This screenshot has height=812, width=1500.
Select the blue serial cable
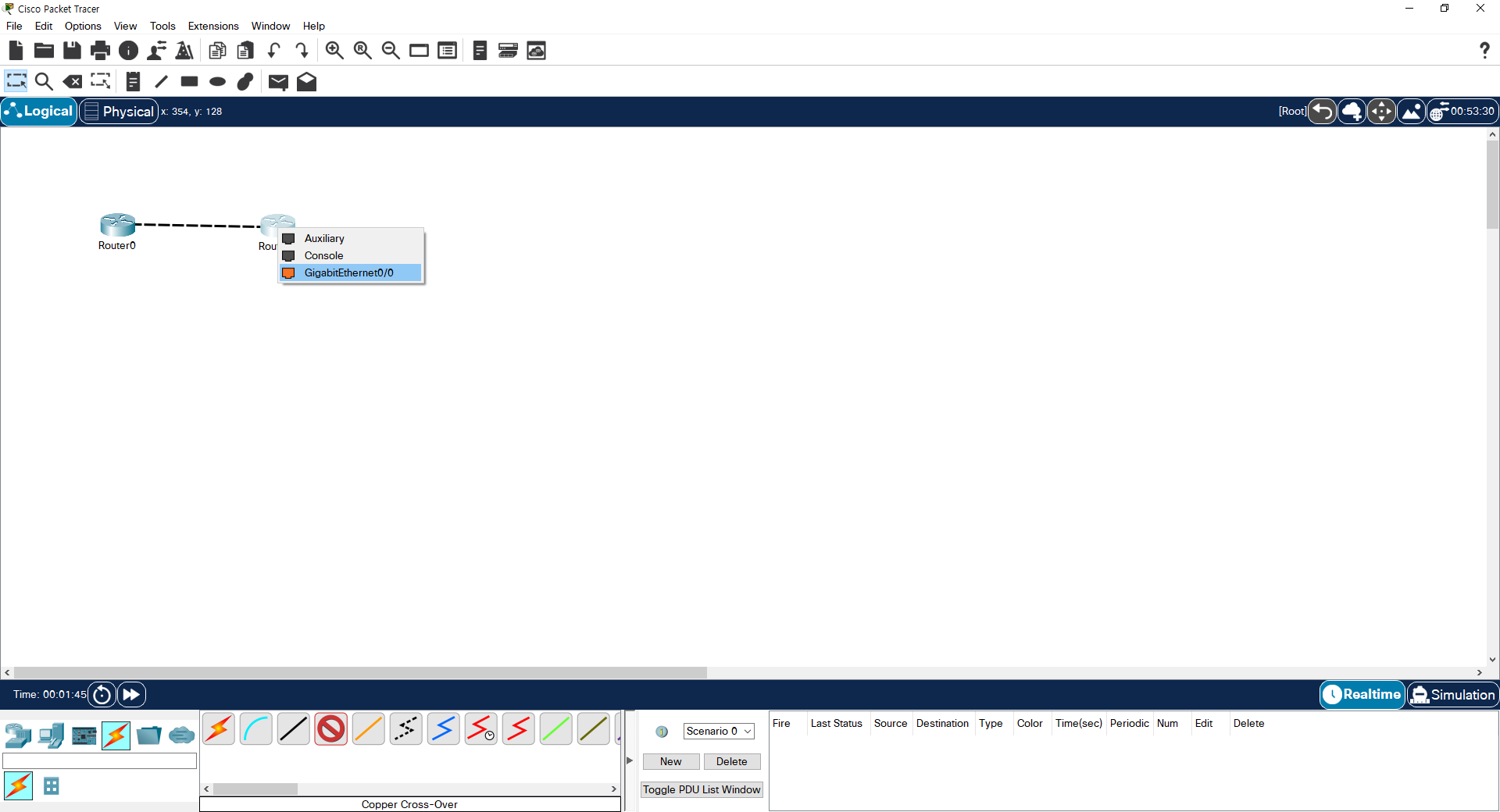point(444,729)
